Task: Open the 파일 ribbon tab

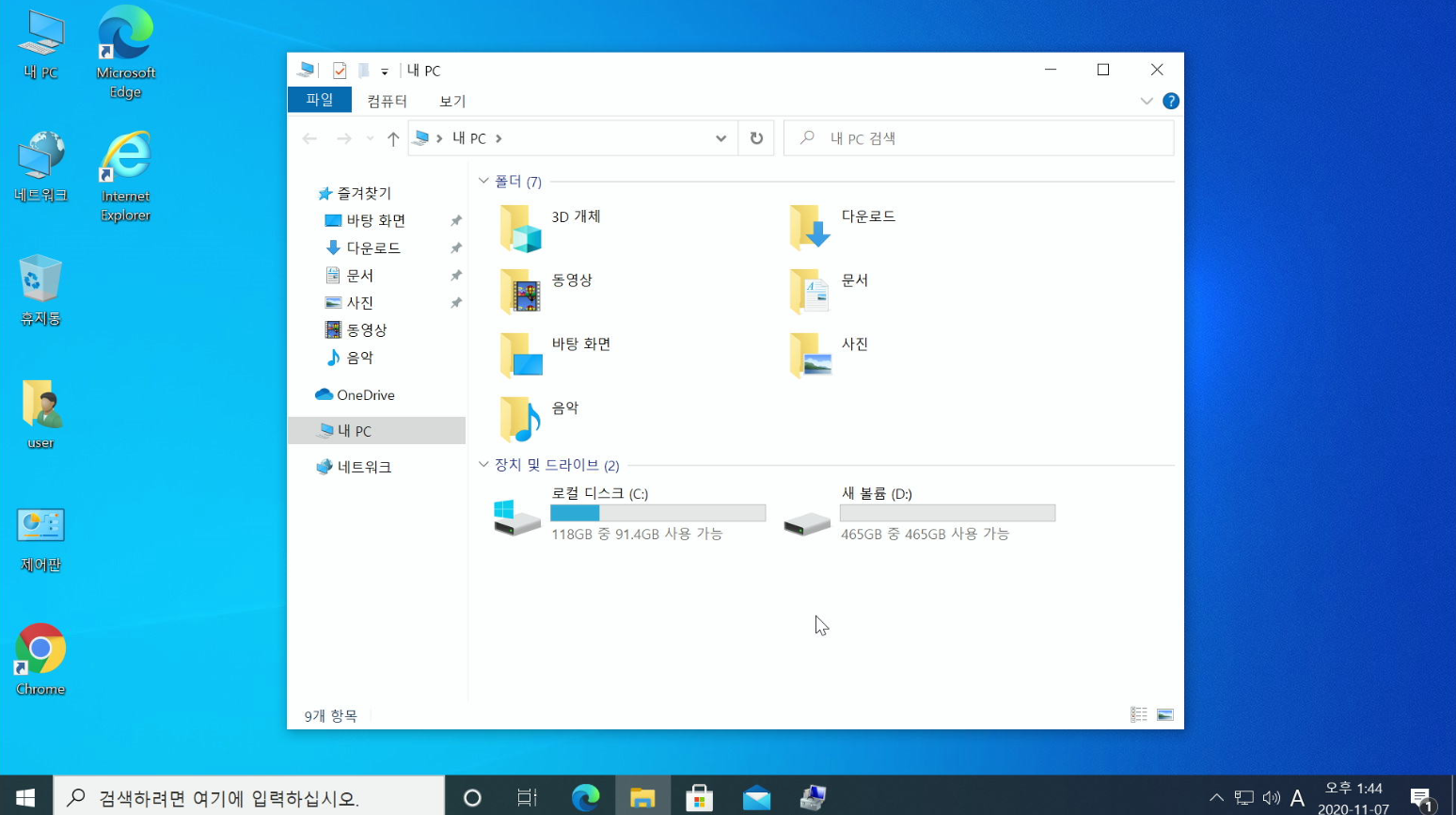Action: click(320, 100)
